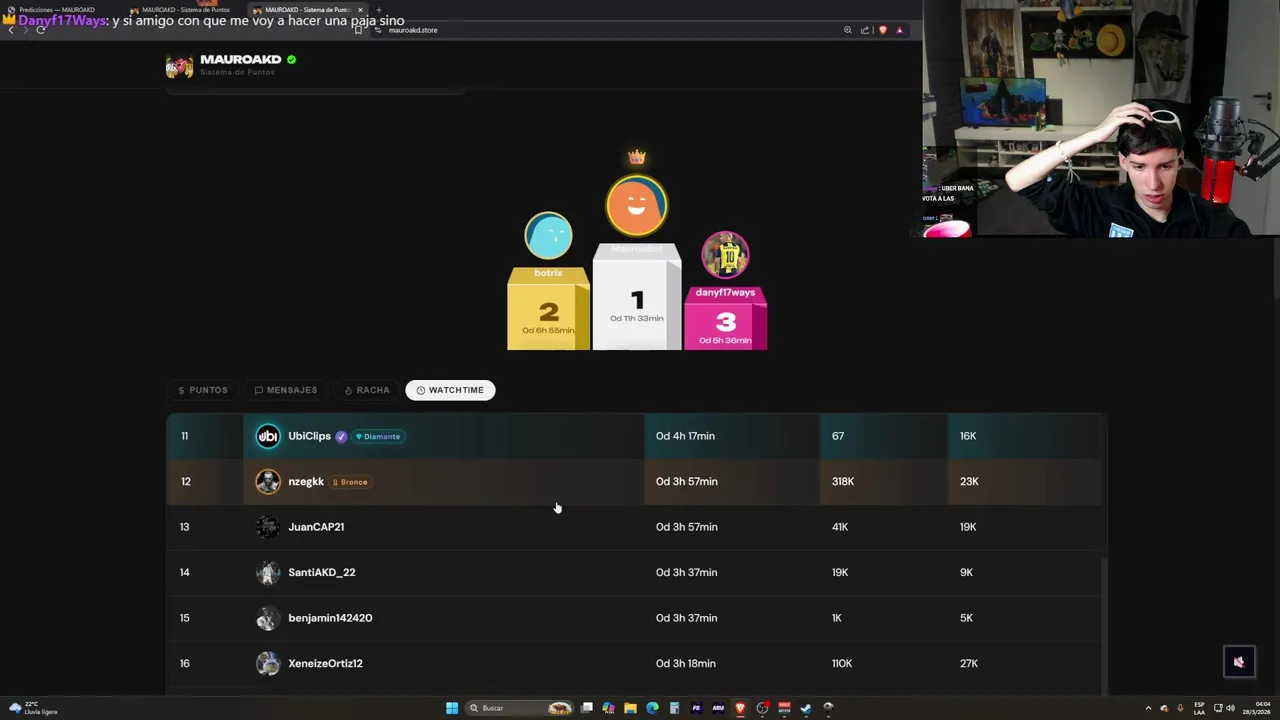The height and width of the screenshot is (720, 1280).
Task: Click the MAUROAKD logo in header
Action: 179,66
